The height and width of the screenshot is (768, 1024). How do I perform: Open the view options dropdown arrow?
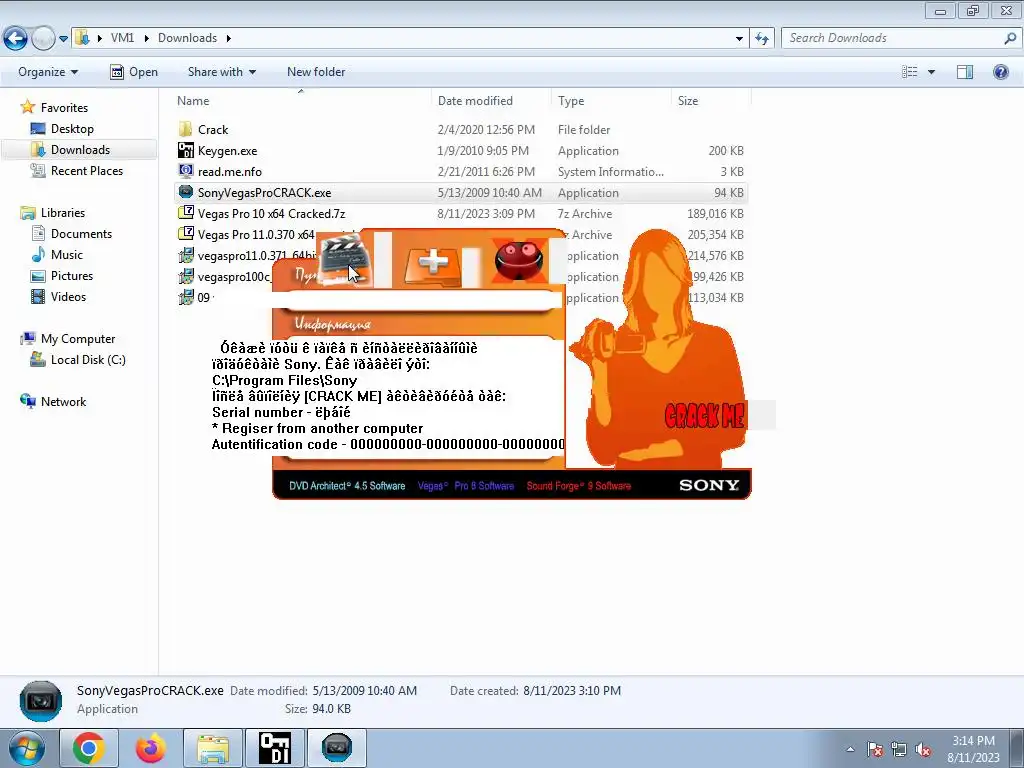(x=931, y=72)
